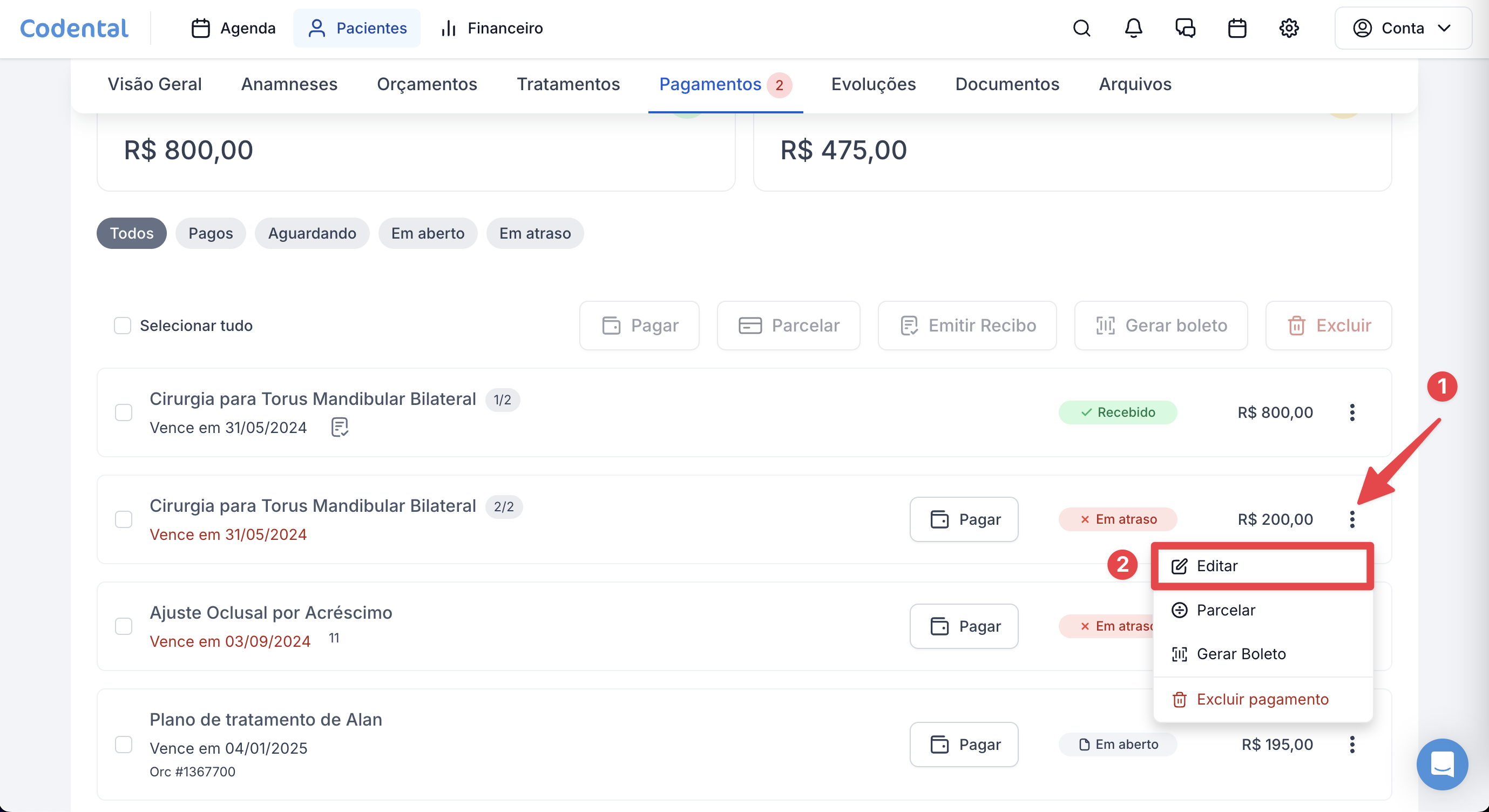
Task: Check the Selecionar tudo checkbox
Action: tap(123, 326)
